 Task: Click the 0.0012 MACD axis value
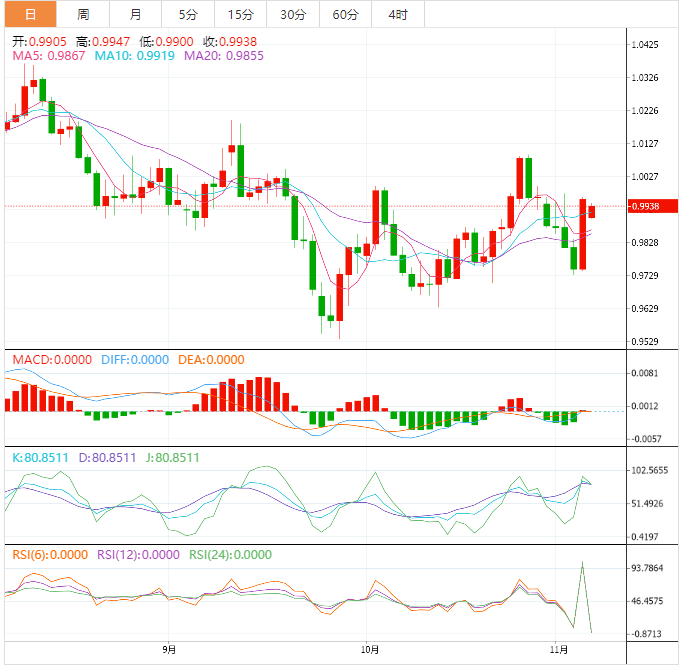[x=644, y=406]
